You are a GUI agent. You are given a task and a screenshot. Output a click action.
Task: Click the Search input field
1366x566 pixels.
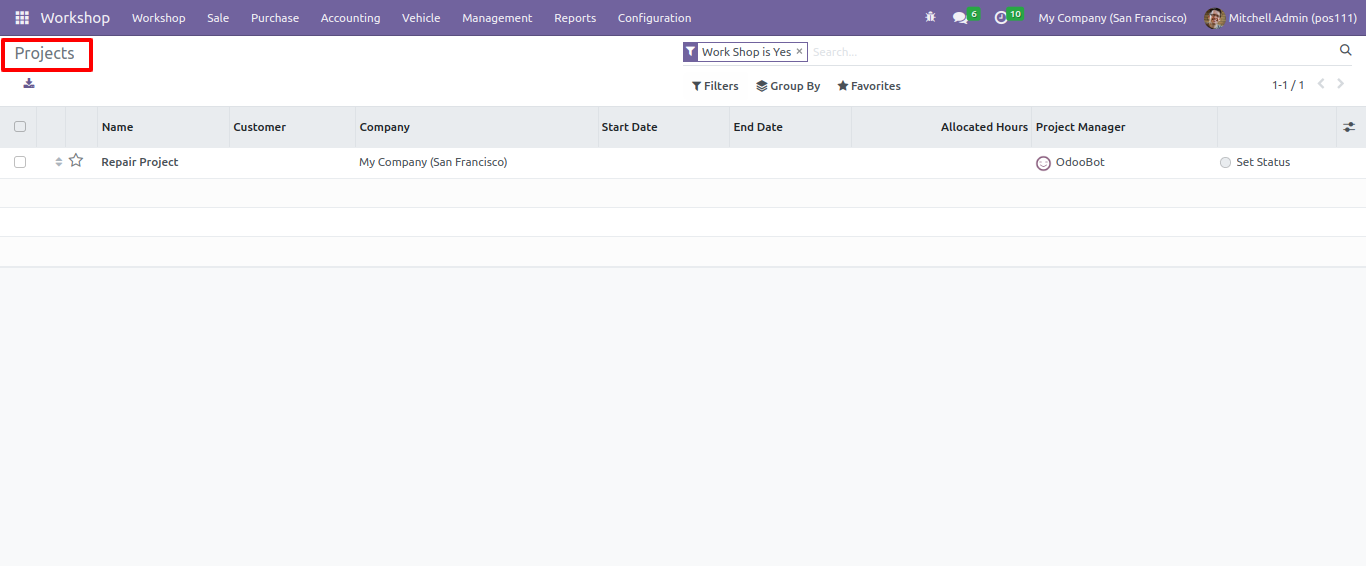coord(1070,52)
